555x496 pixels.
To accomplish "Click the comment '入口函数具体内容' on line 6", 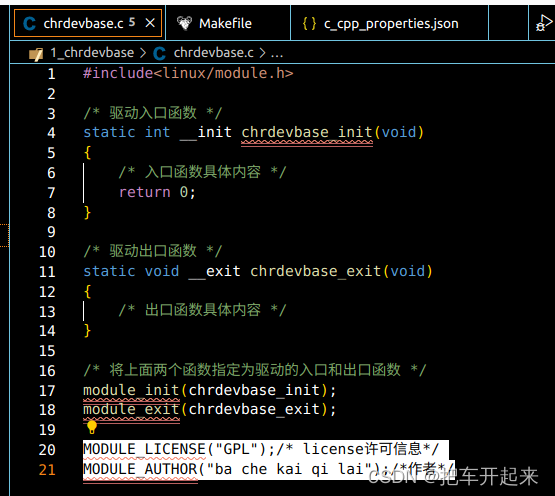I will 203,172.
